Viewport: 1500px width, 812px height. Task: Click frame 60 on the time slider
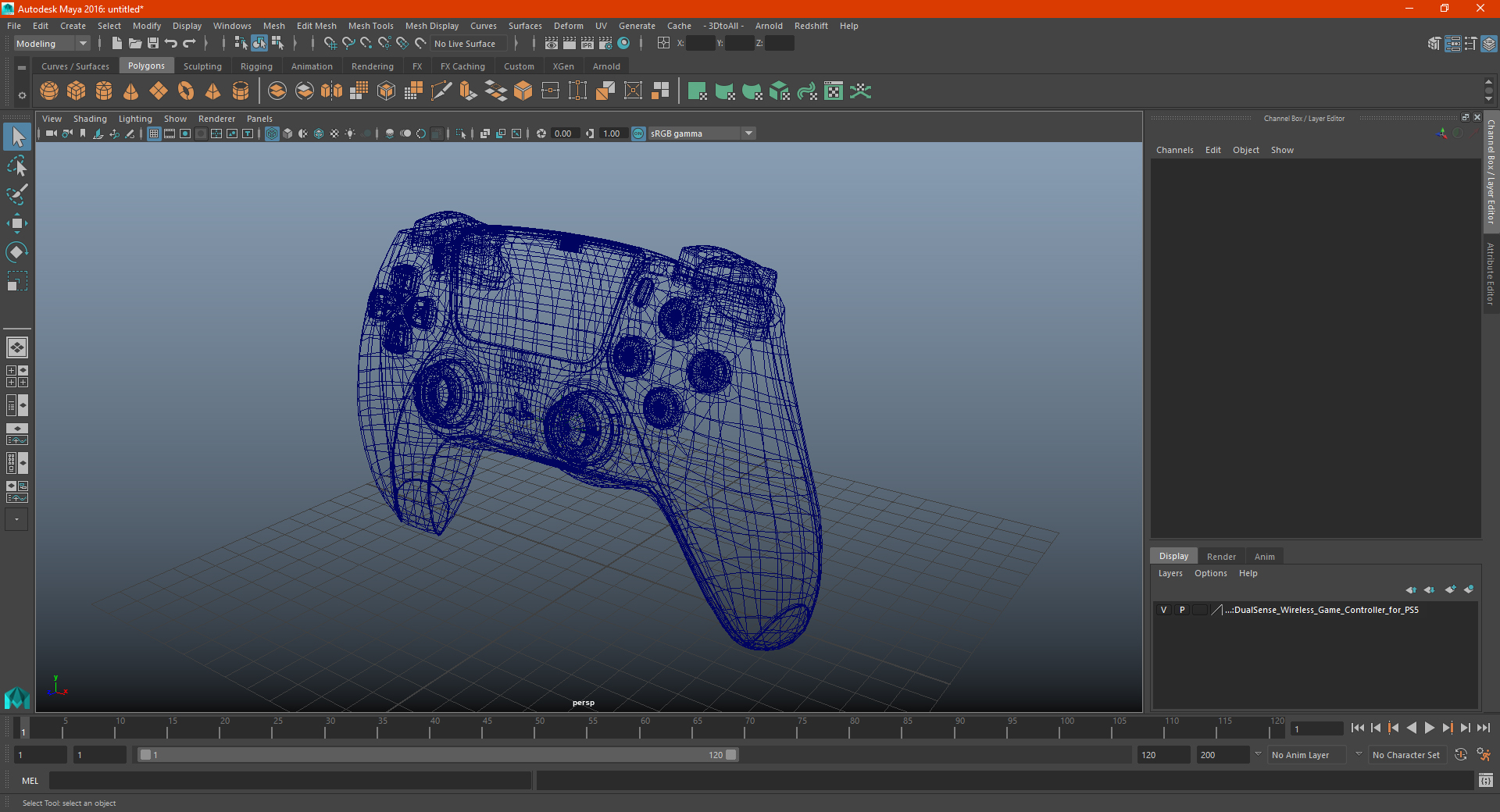[x=645, y=728]
